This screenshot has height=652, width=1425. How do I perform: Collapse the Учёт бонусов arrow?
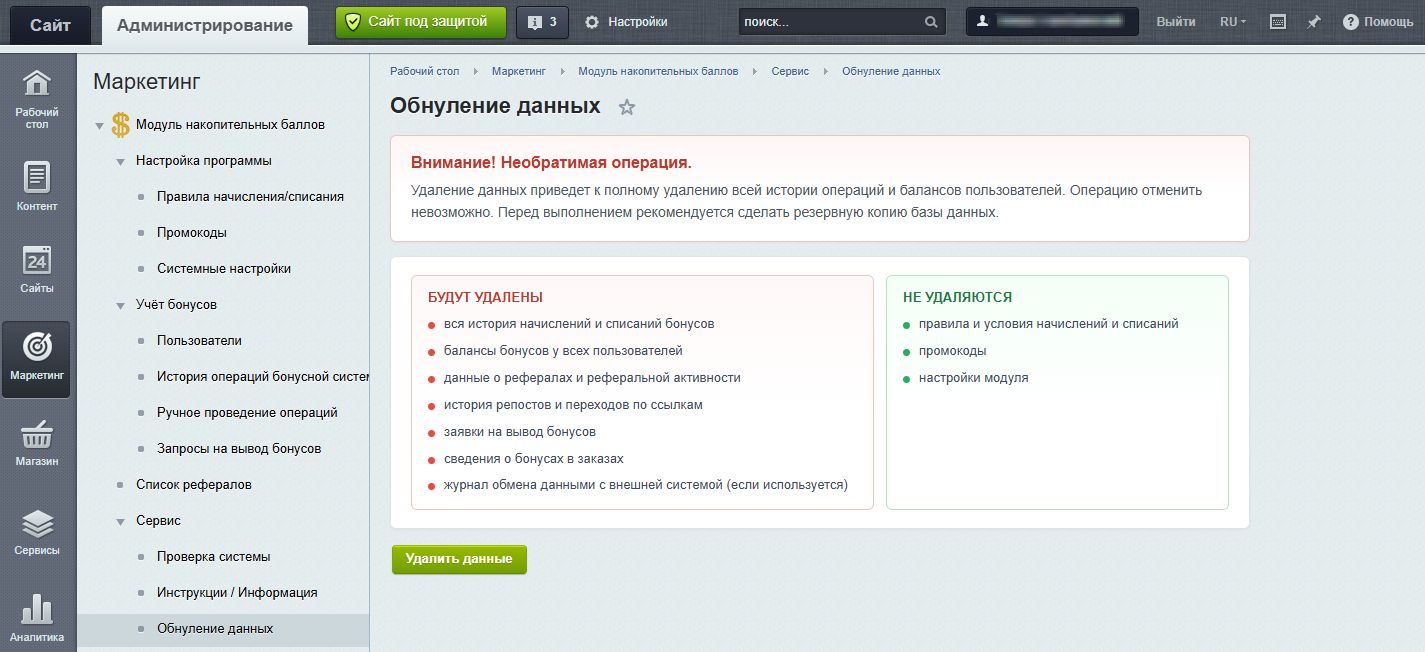pos(120,306)
